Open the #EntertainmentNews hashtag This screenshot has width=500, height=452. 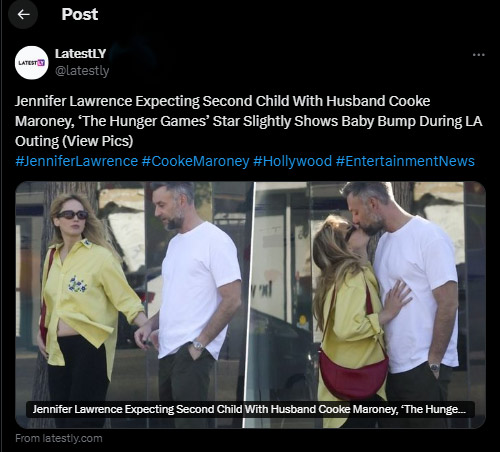pos(405,161)
